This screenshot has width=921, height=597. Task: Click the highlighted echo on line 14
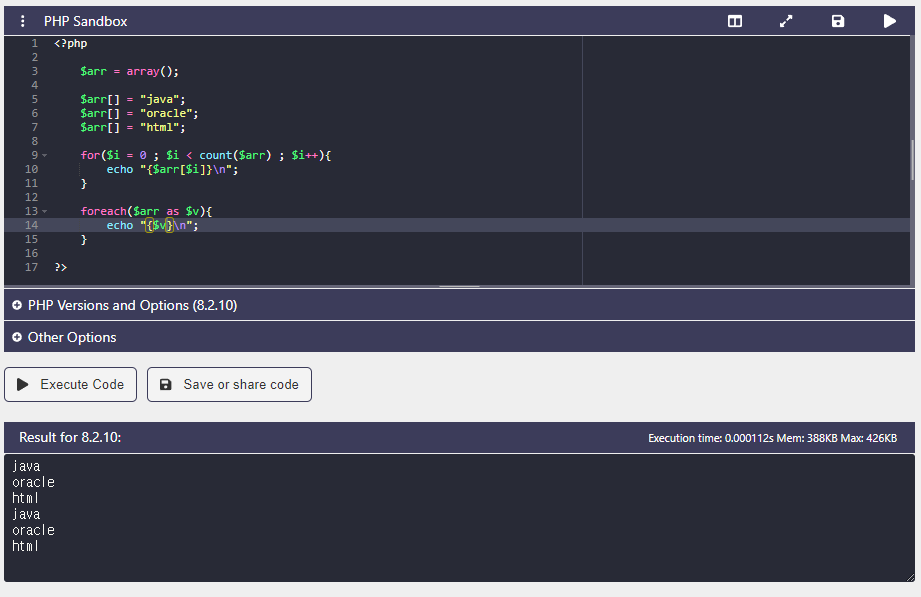[153, 226]
